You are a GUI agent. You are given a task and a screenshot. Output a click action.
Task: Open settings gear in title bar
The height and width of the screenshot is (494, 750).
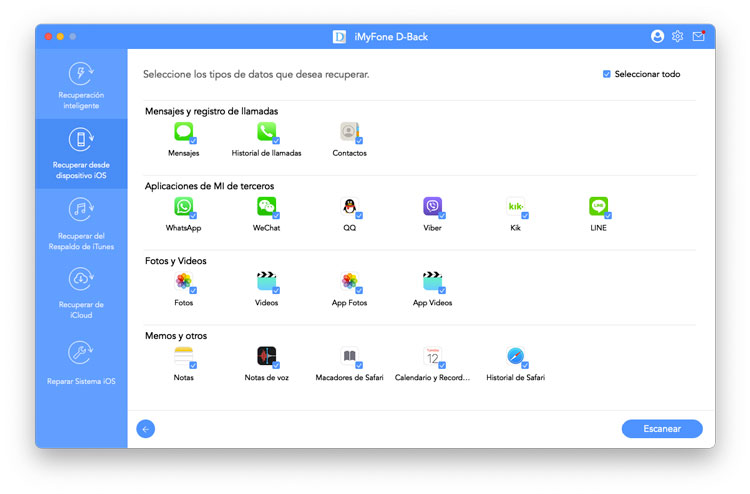(x=677, y=36)
